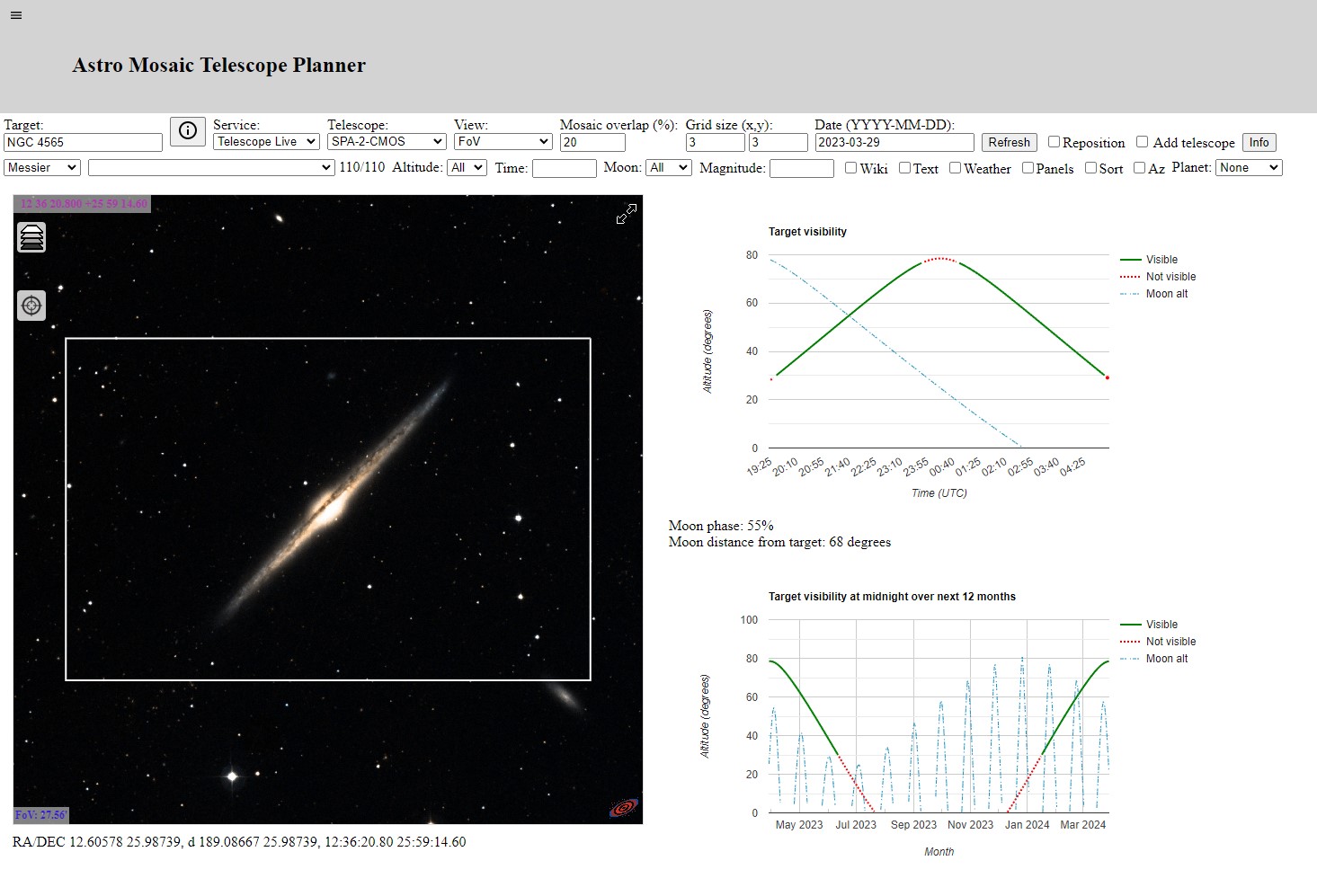Viewport: 1317px width, 896px height.
Task: Click the Mosaic overlap field
Action: [592, 142]
